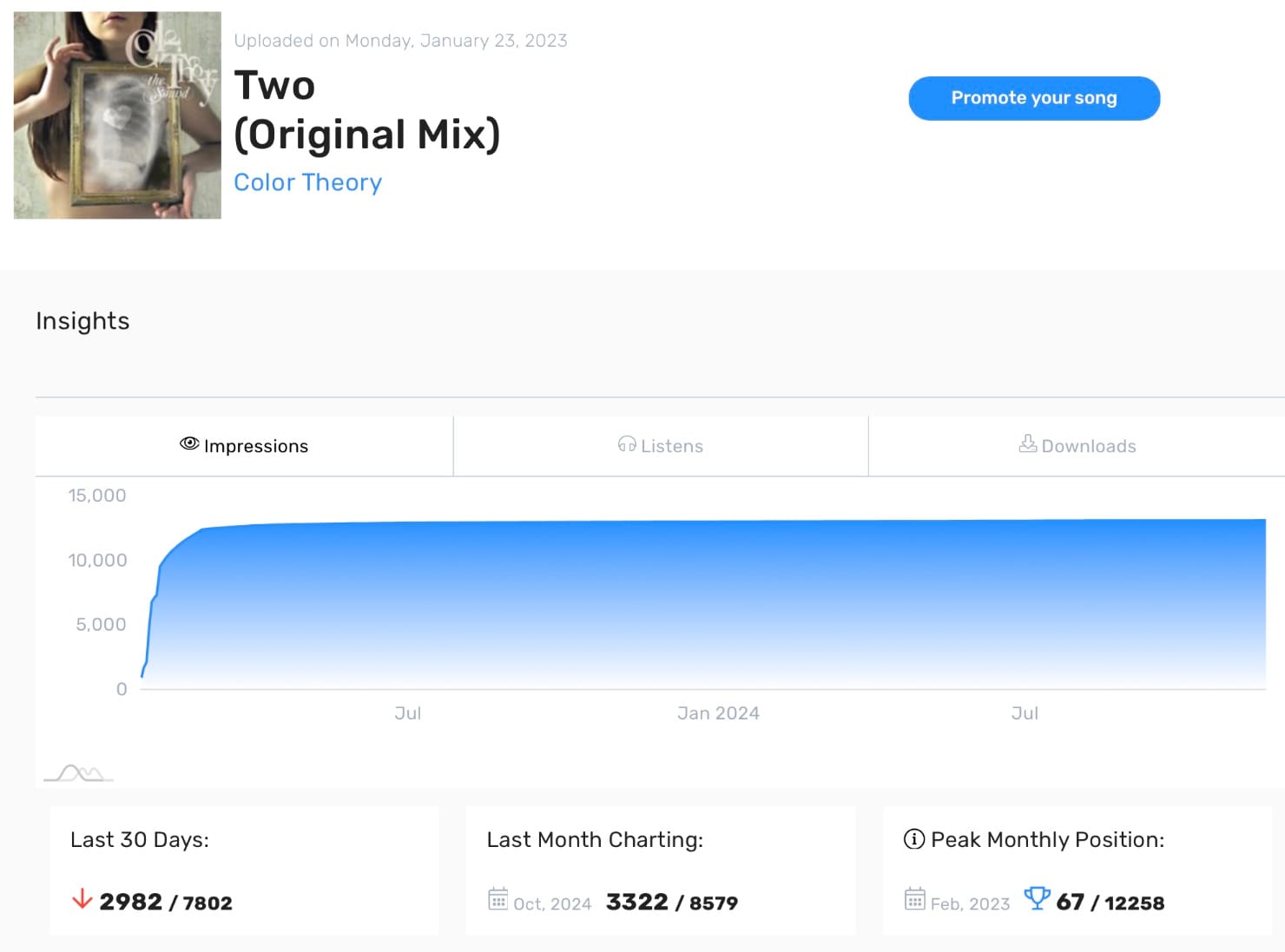Click the trophy icon for peak position
This screenshot has width=1285, height=952.
[x=1038, y=900]
